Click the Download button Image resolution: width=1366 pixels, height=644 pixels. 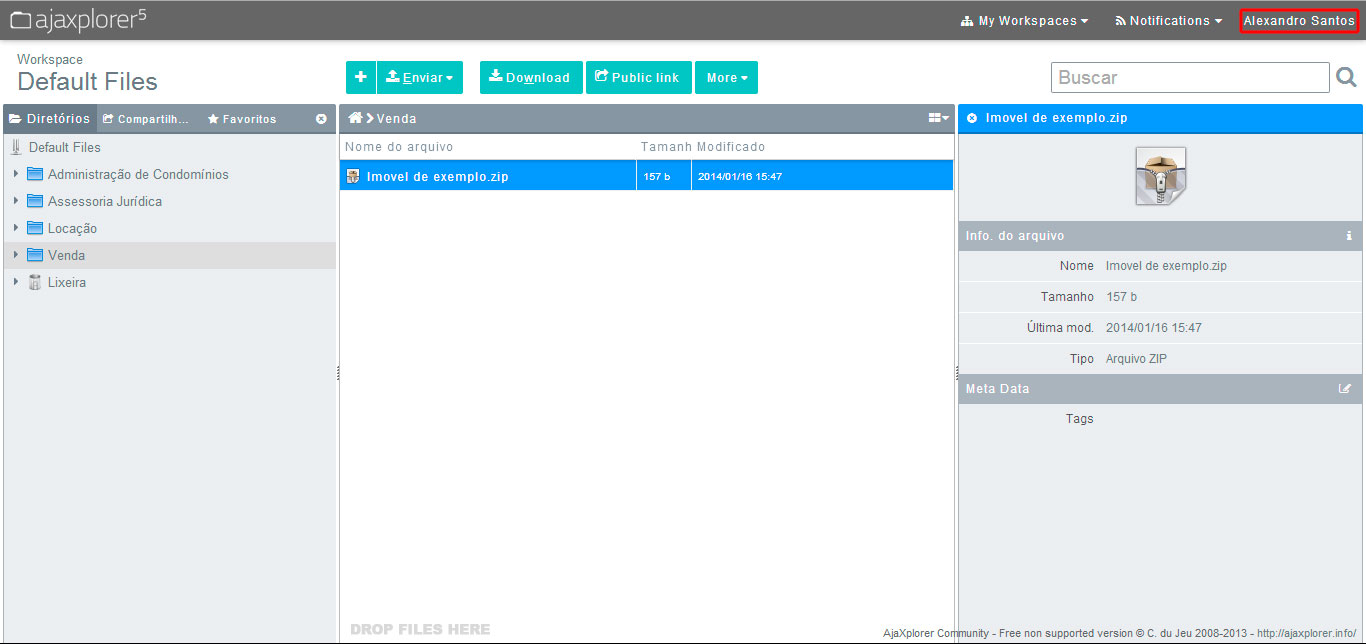click(530, 77)
